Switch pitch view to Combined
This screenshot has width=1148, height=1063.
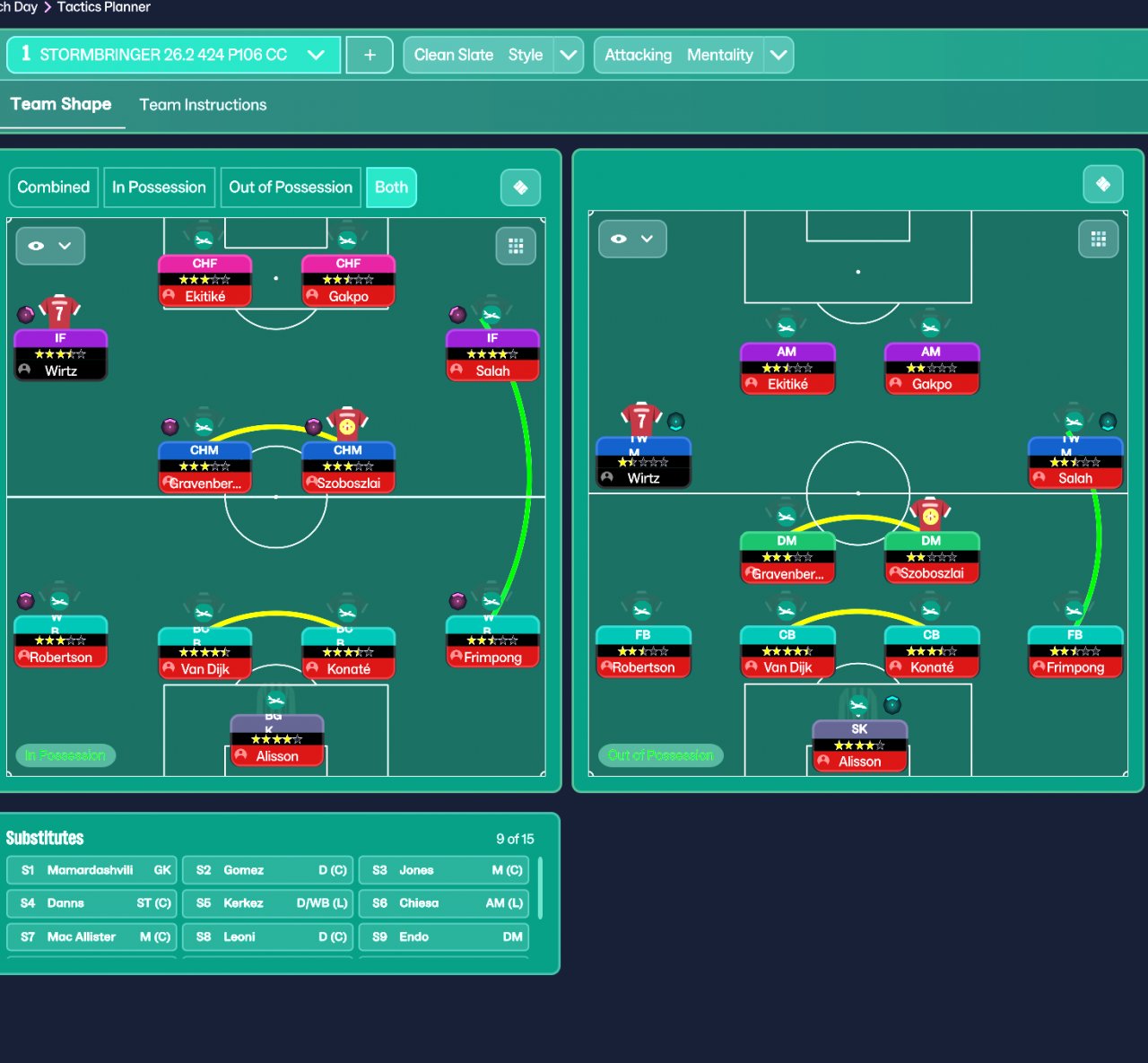click(x=54, y=187)
